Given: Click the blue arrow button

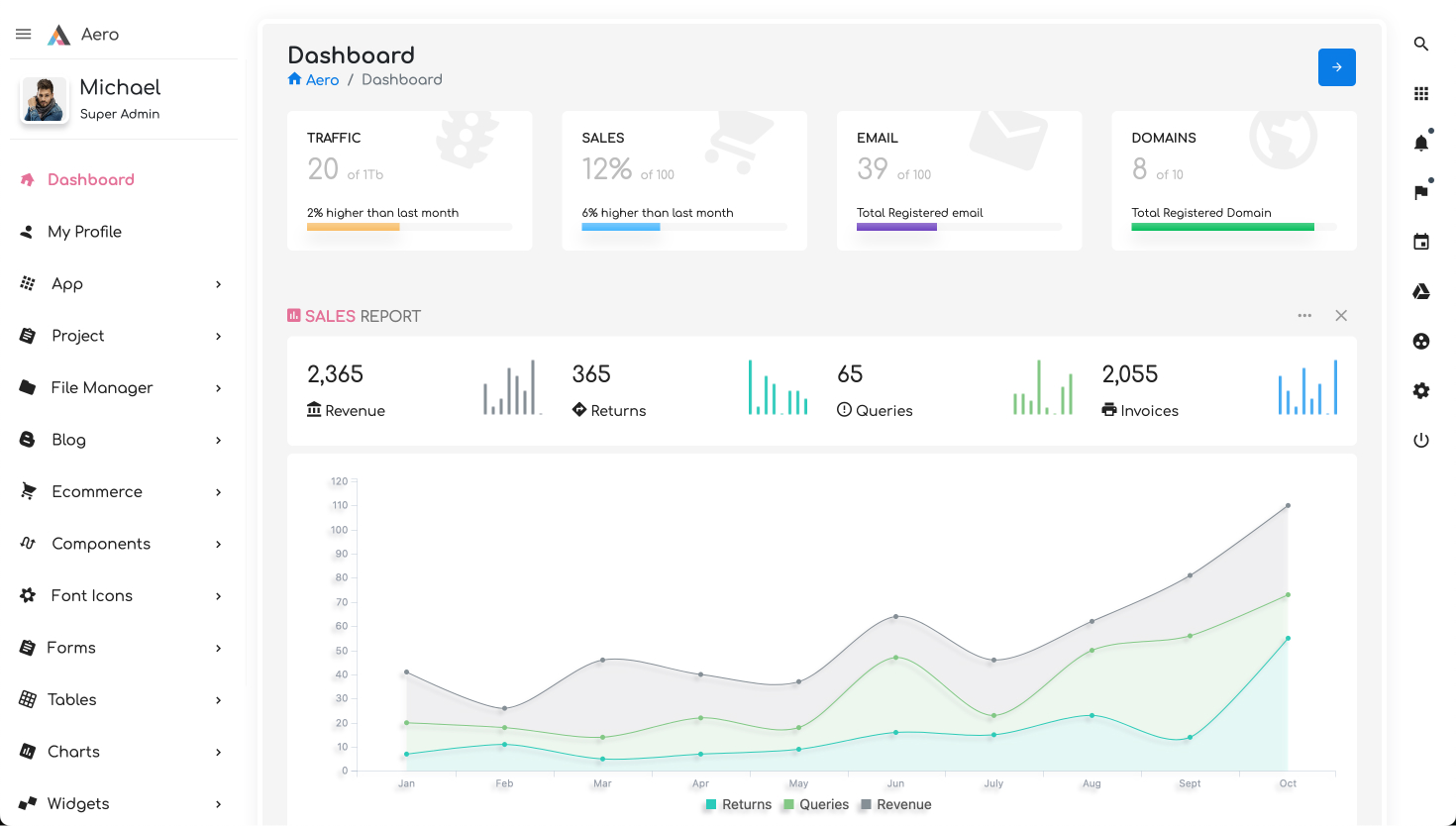Looking at the screenshot, I should (1336, 67).
